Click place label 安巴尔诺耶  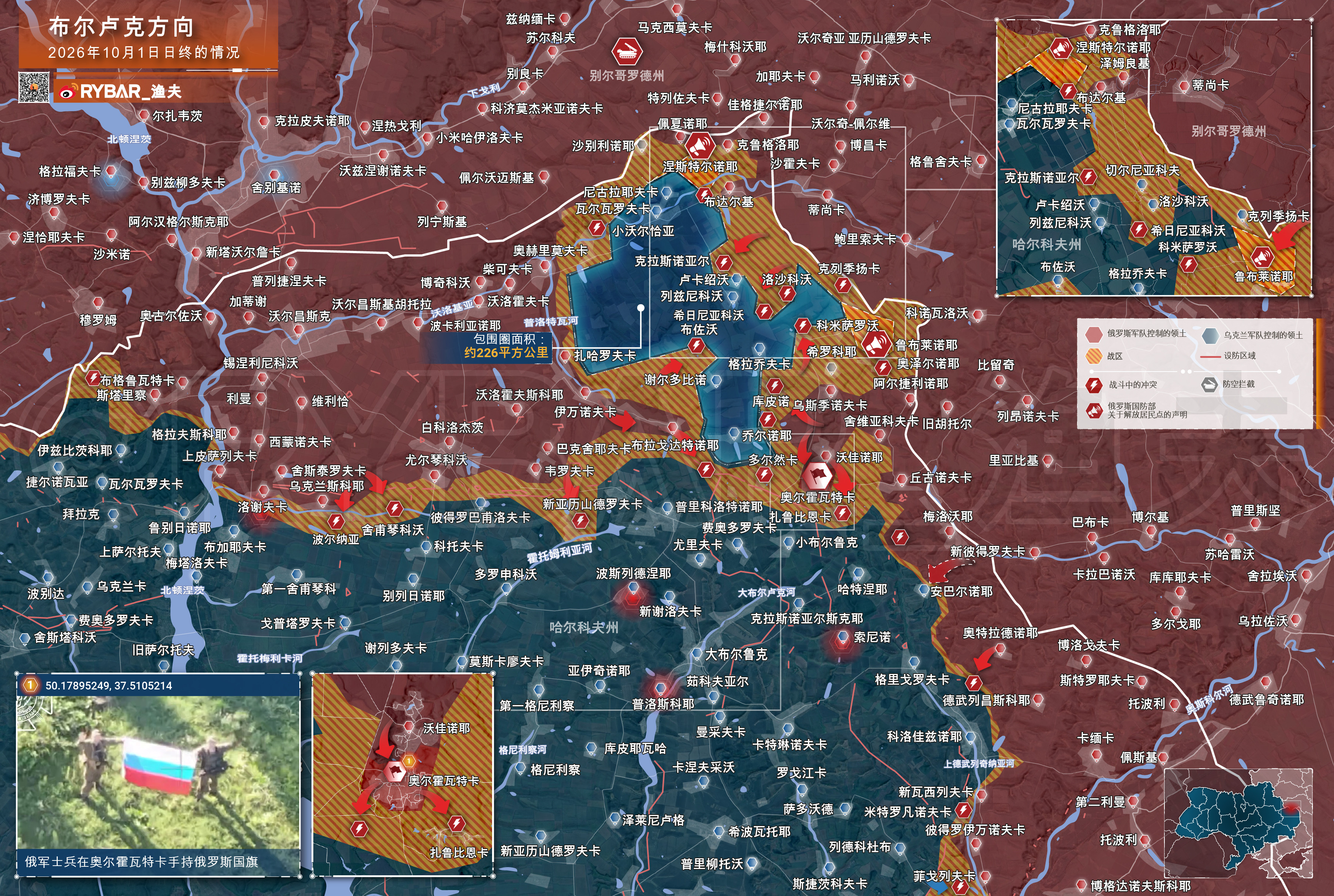click(962, 591)
